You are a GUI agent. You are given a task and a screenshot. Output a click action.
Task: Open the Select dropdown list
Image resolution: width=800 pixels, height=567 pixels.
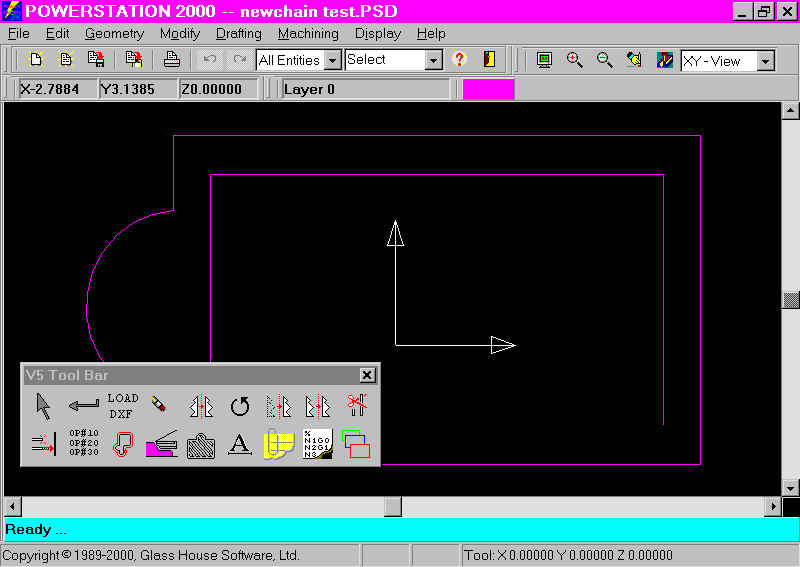tap(433, 60)
